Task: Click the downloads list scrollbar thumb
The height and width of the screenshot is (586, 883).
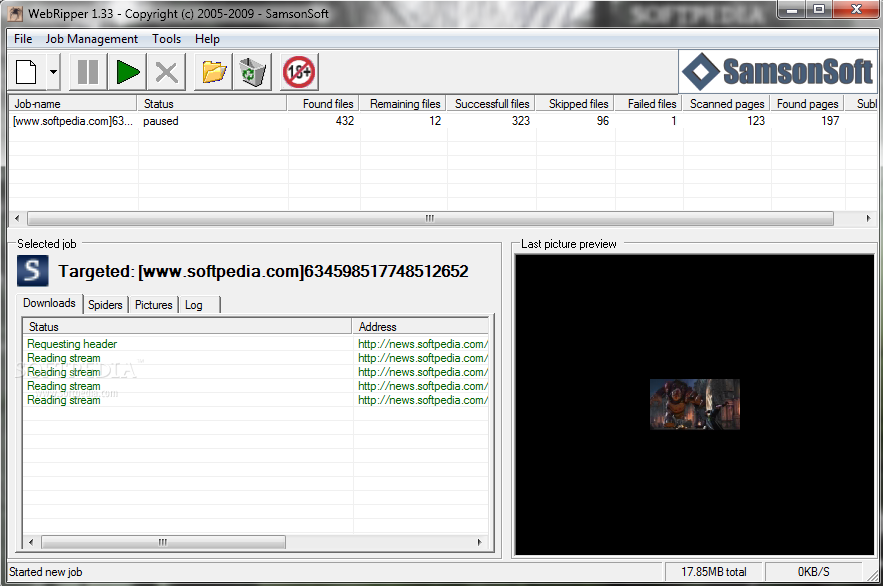Action: coord(163,542)
